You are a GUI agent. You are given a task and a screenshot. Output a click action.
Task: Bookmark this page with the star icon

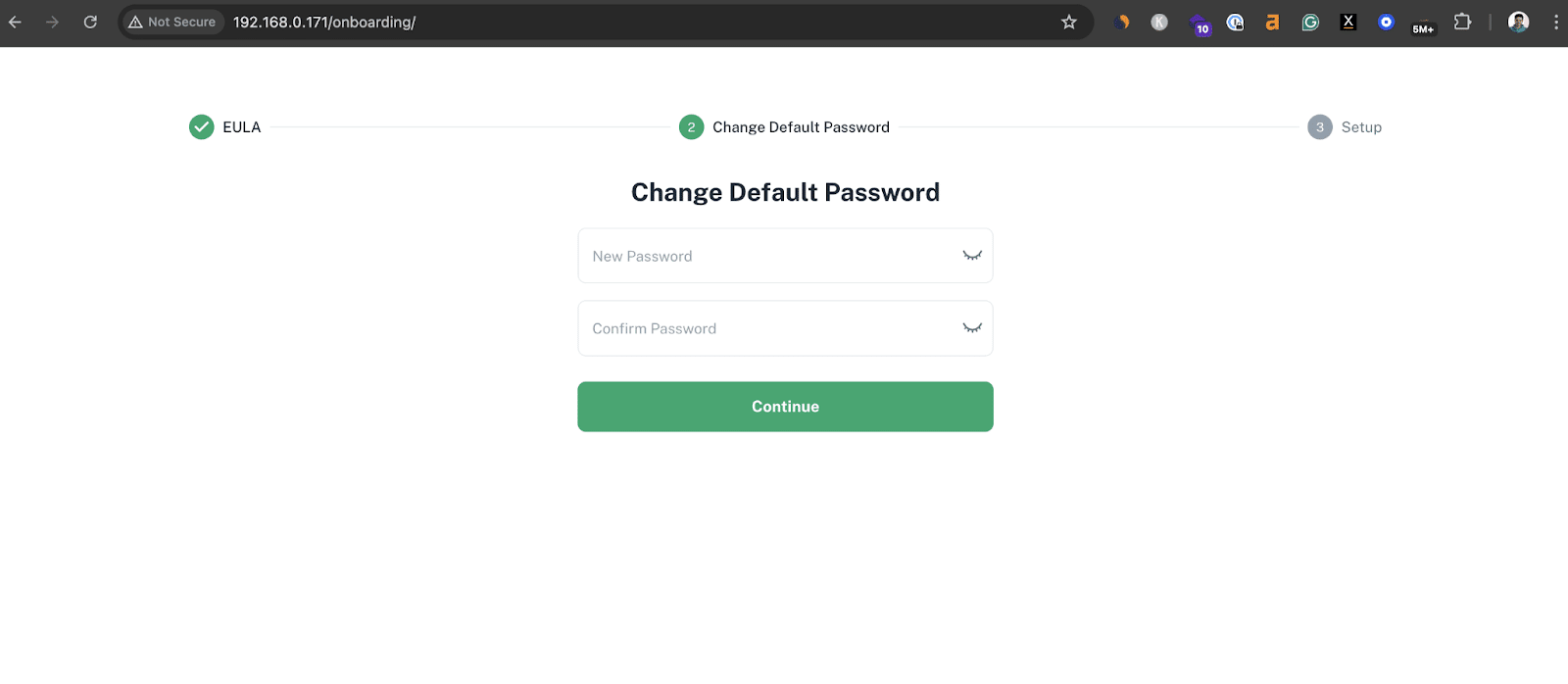[x=1069, y=22]
